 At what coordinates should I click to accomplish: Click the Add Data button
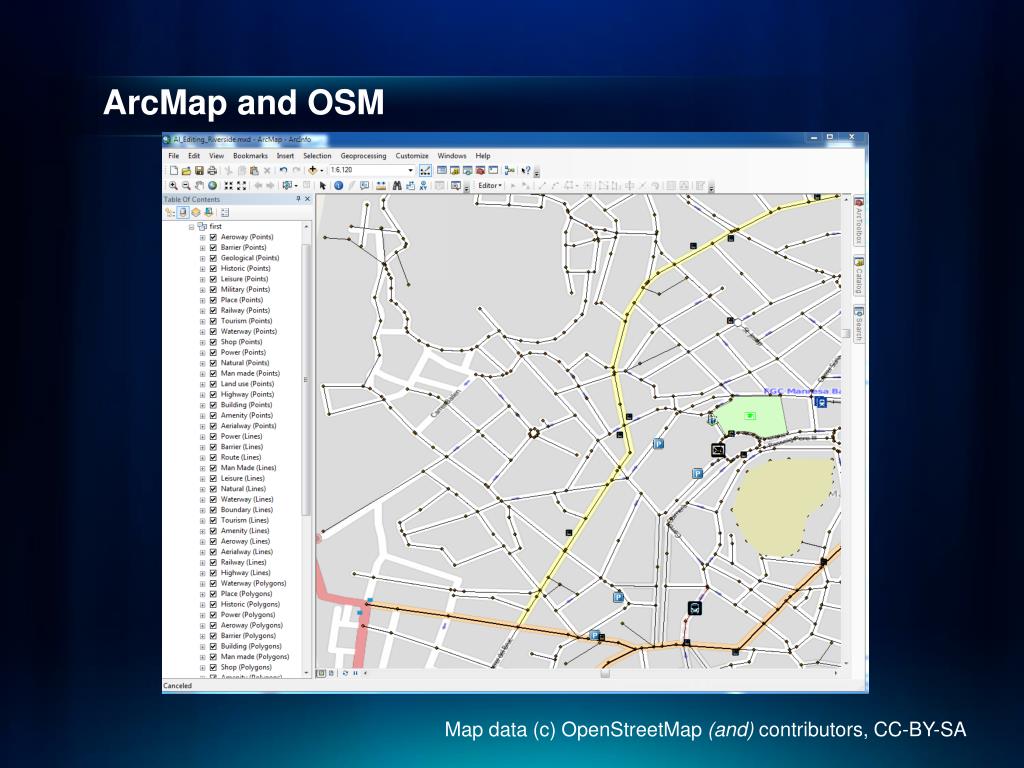tap(313, 170)
